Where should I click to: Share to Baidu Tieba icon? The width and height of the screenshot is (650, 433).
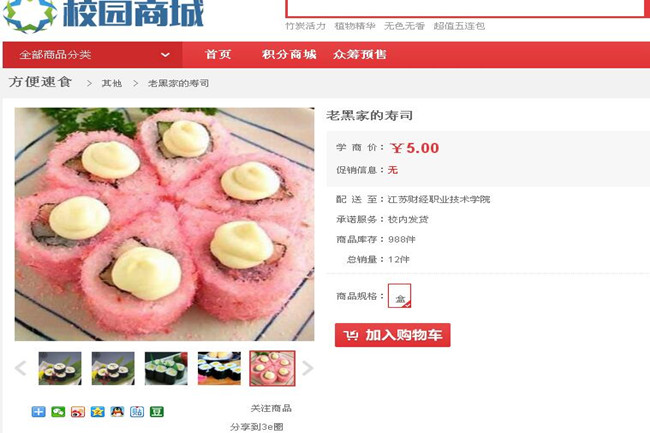click(137, 411)
